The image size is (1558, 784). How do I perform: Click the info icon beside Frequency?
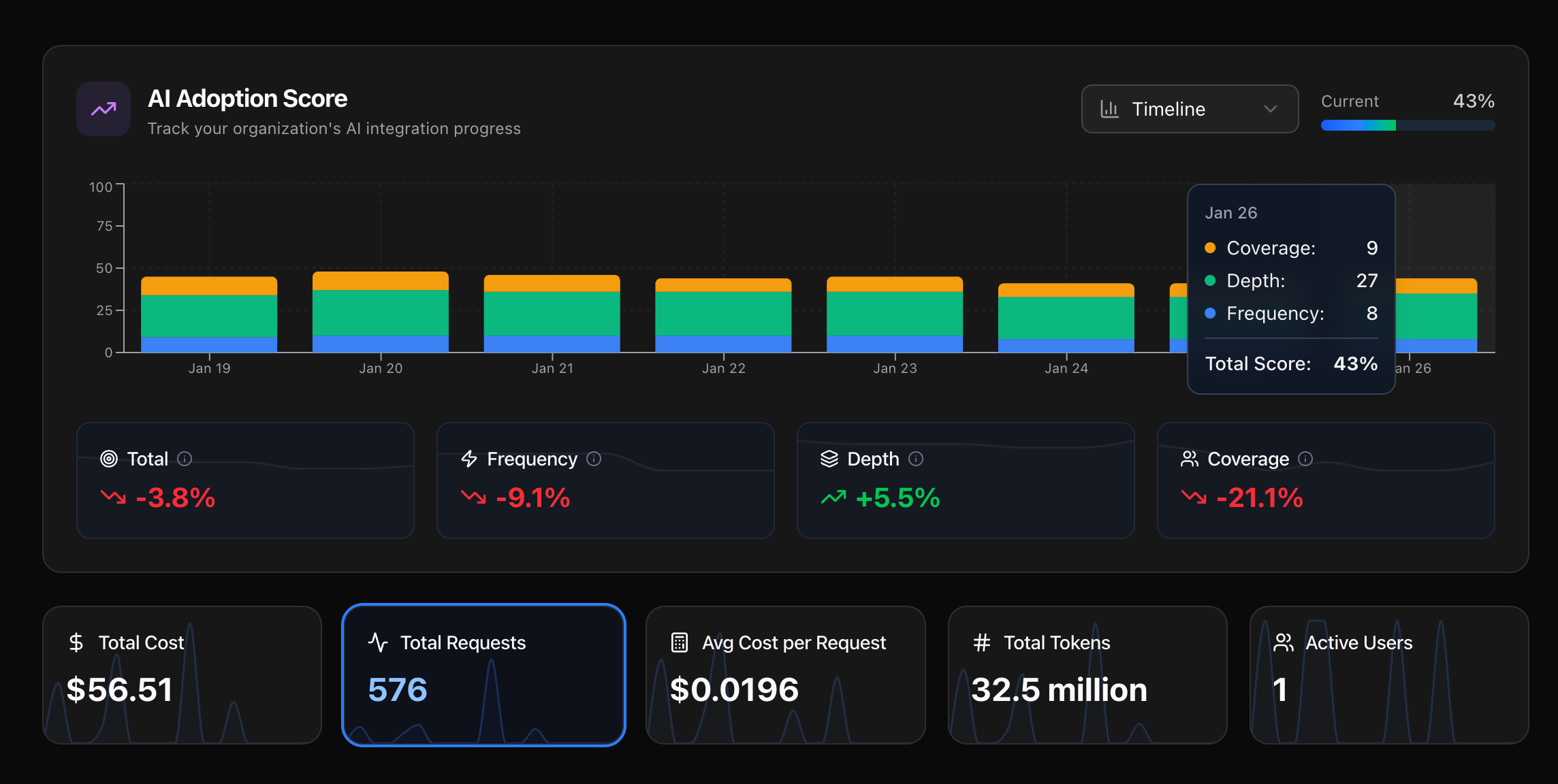tap(594, 459)
